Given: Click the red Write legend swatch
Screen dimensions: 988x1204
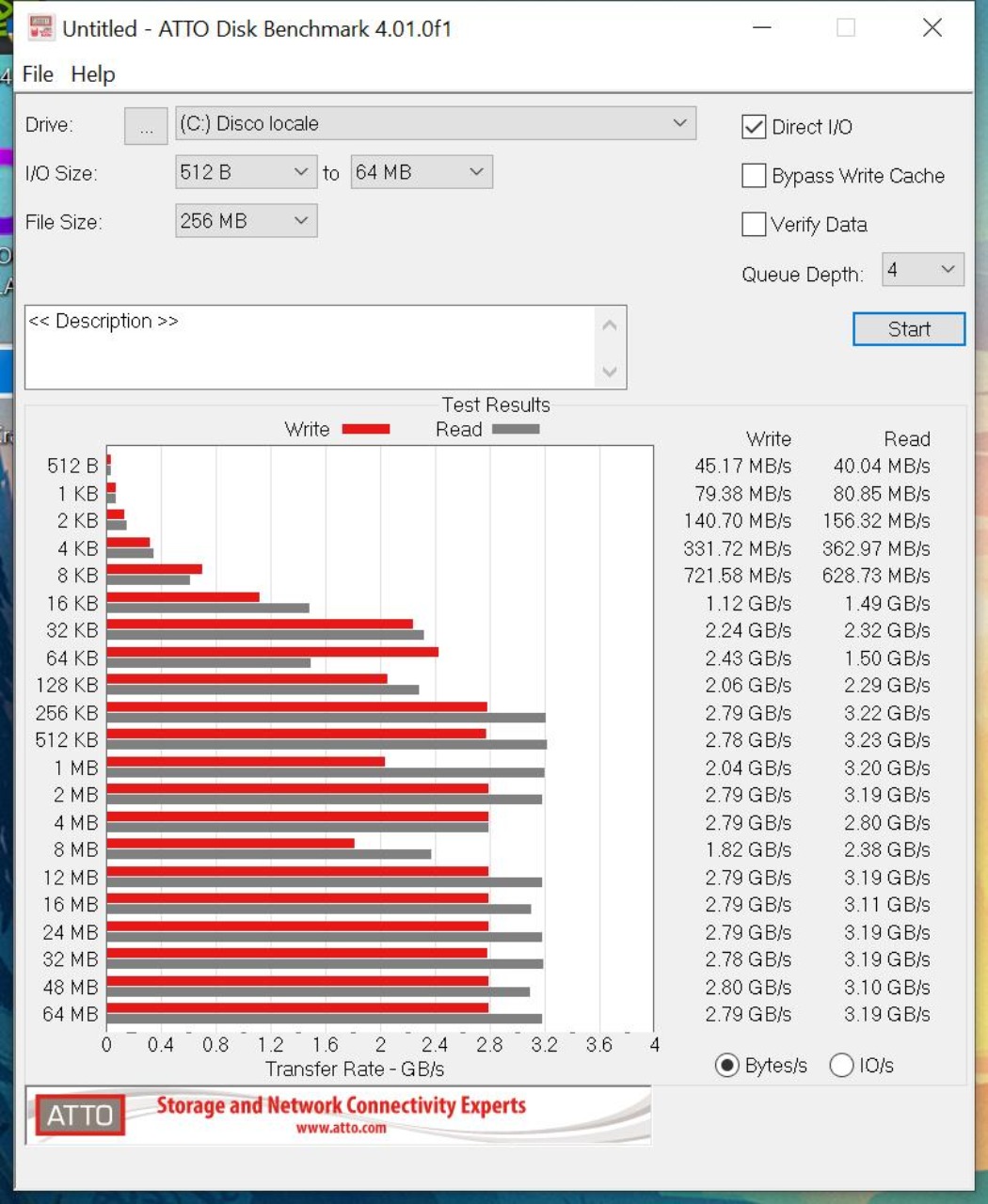Looking at the screenshot, I should coord(365,429).
